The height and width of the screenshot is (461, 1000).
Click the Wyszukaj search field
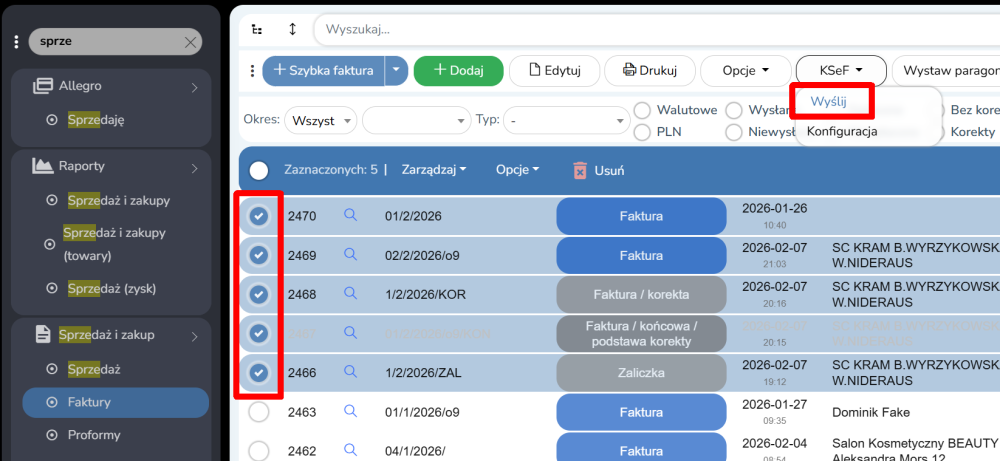[600, 30]
